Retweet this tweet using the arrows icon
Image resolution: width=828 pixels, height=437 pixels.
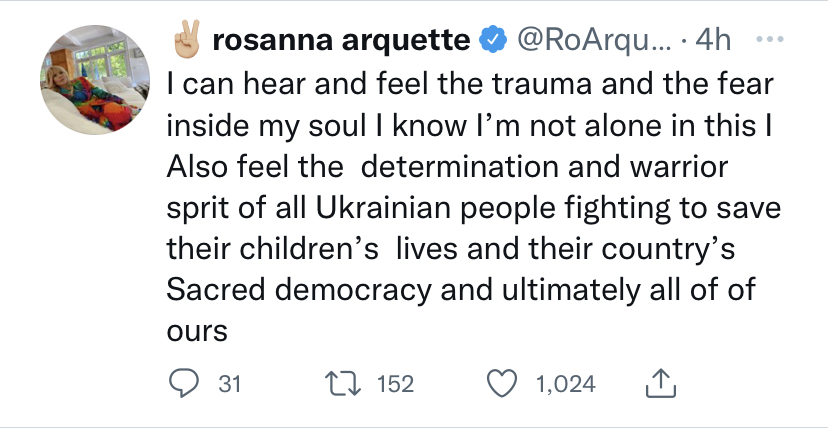[x=341, y=383]
